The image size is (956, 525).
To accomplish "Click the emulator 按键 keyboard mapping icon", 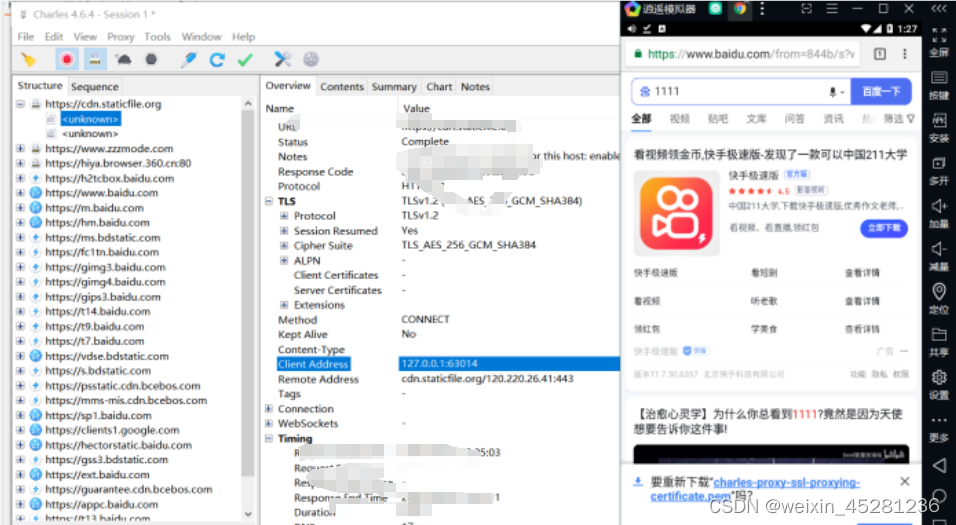I will [939, 77].
